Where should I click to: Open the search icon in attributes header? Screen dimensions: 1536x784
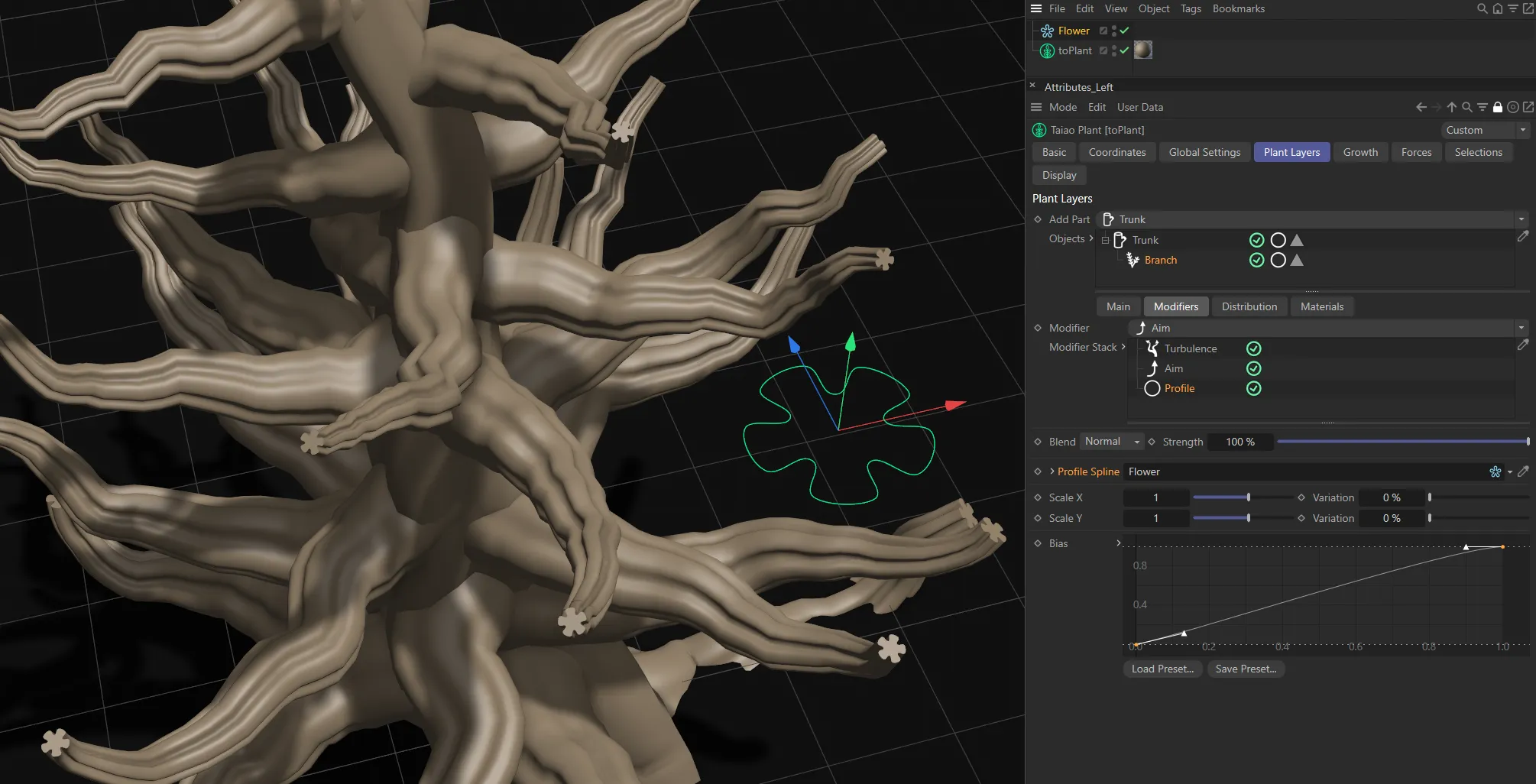pos(1466,107)
